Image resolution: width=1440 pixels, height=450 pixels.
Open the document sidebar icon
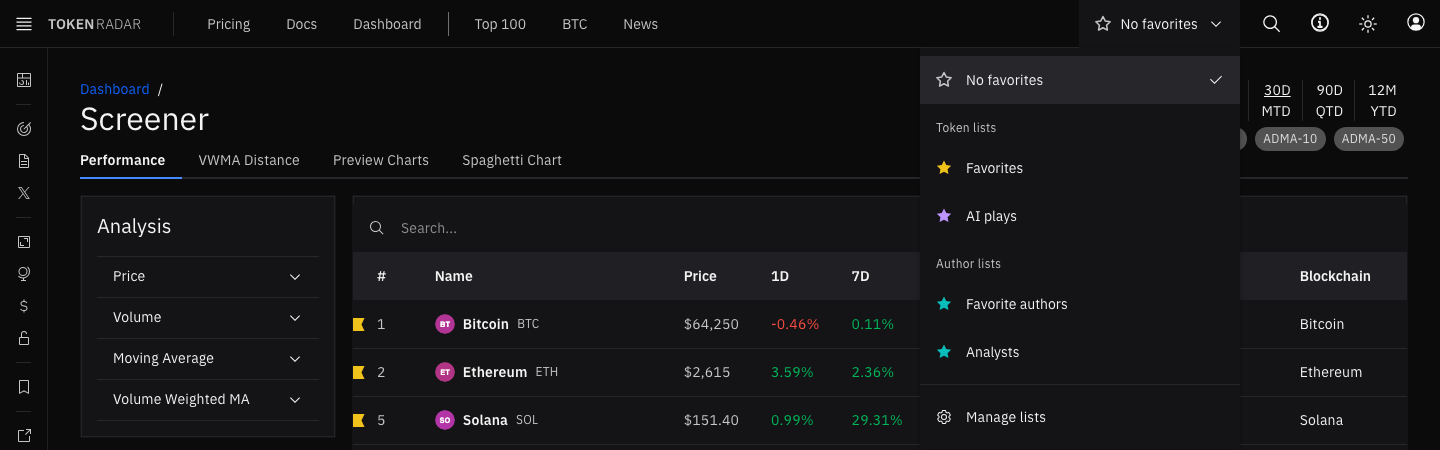click(24, 161)
